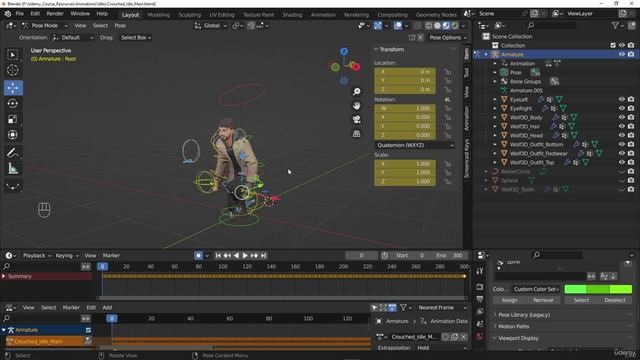Lock the Location X value
Image resolution: width=640 pixels, height=360 pixels.
click(x=448, y=72)
